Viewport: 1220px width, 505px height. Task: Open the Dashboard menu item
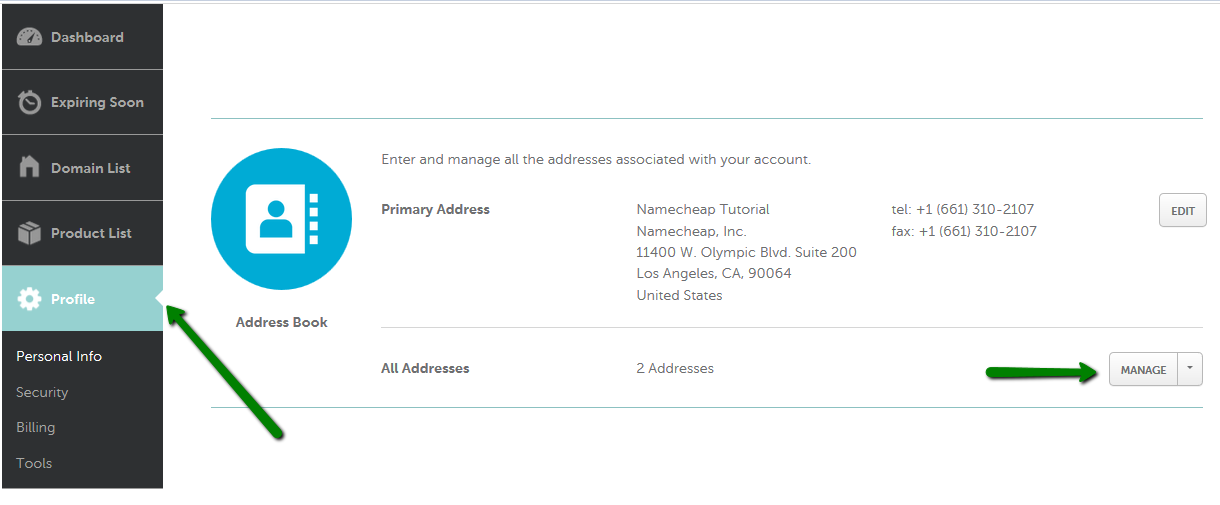coord(82,37)
